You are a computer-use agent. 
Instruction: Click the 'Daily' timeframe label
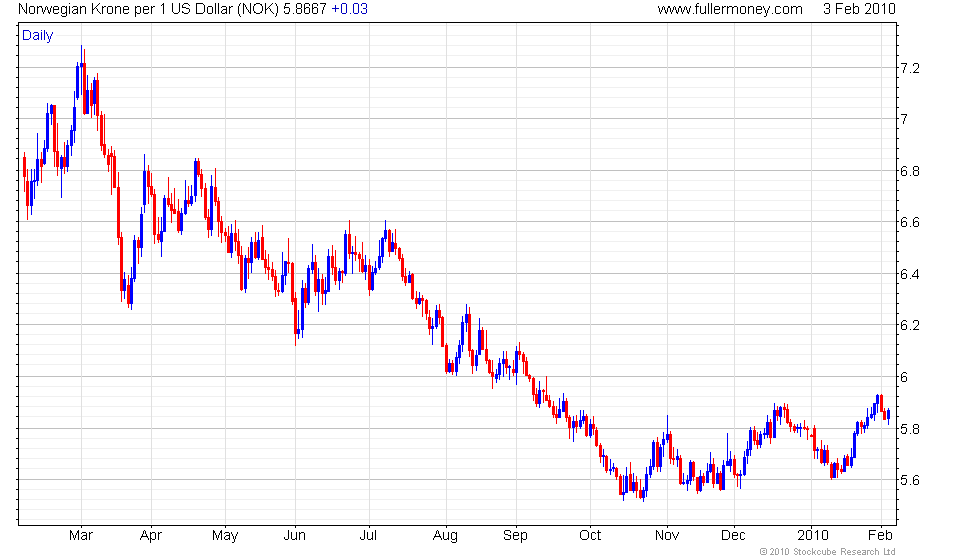coord(38,36)
